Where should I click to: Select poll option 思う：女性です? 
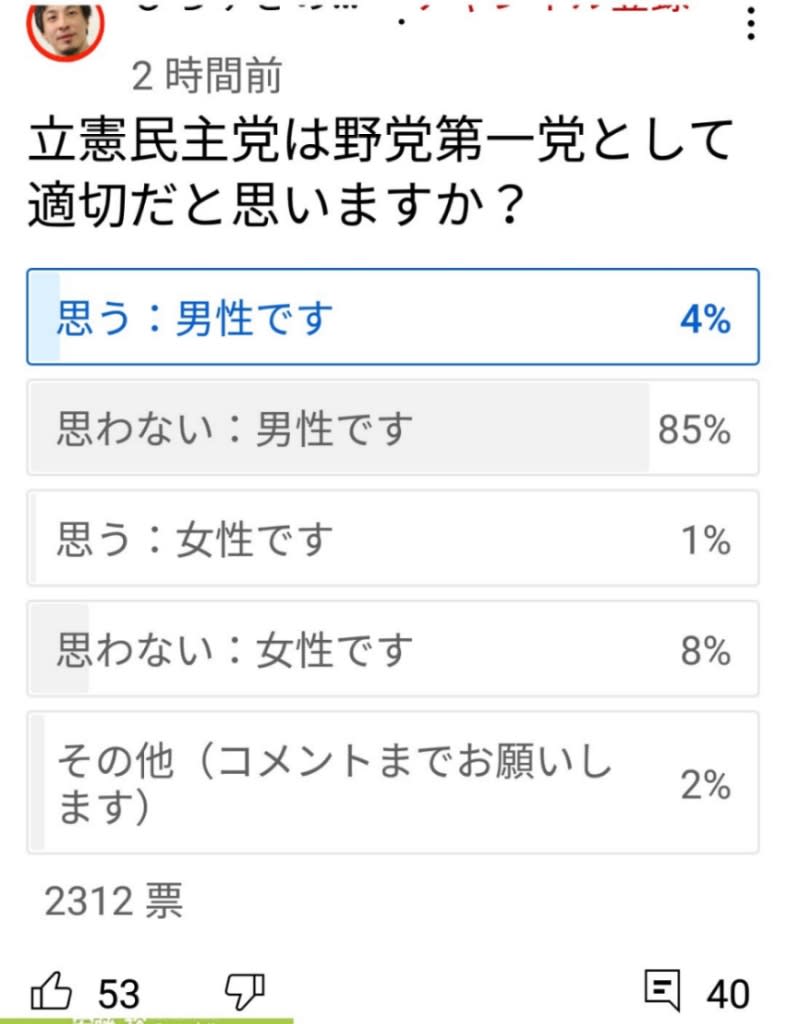(x=393, y=538)
